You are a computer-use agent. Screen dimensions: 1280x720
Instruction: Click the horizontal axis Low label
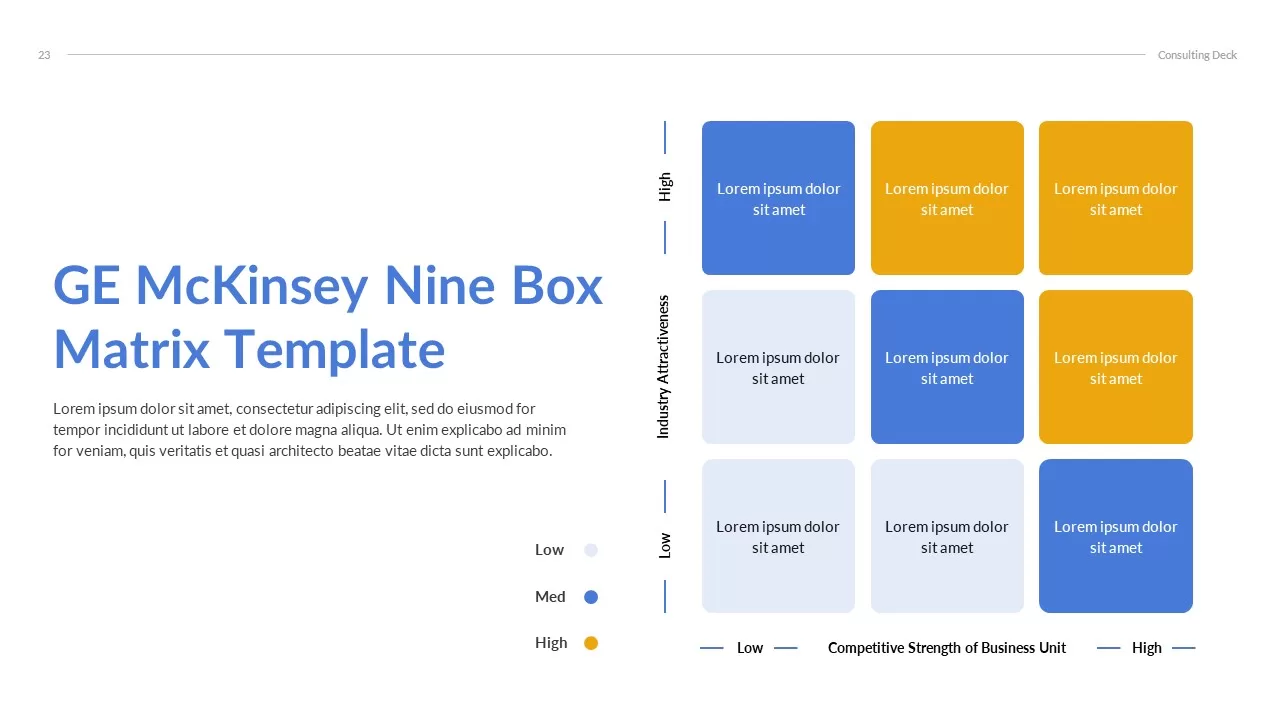click(x=750, y=648)
